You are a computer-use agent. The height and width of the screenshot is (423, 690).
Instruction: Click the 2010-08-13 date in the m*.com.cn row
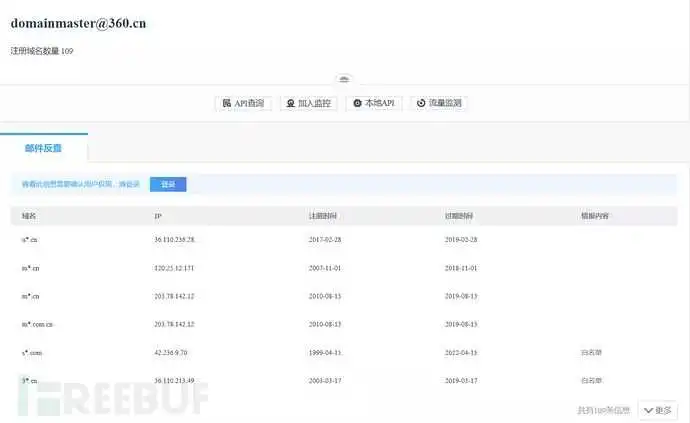pos(325,324)
